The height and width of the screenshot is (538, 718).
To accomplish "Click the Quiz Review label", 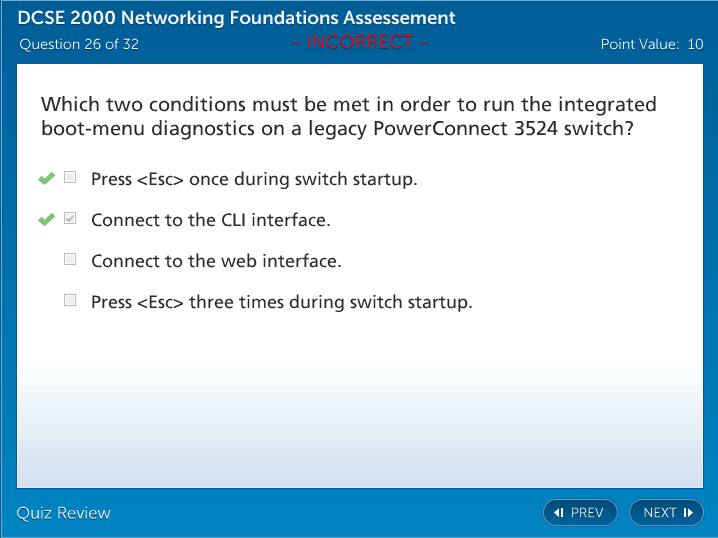I will [64, 513].
